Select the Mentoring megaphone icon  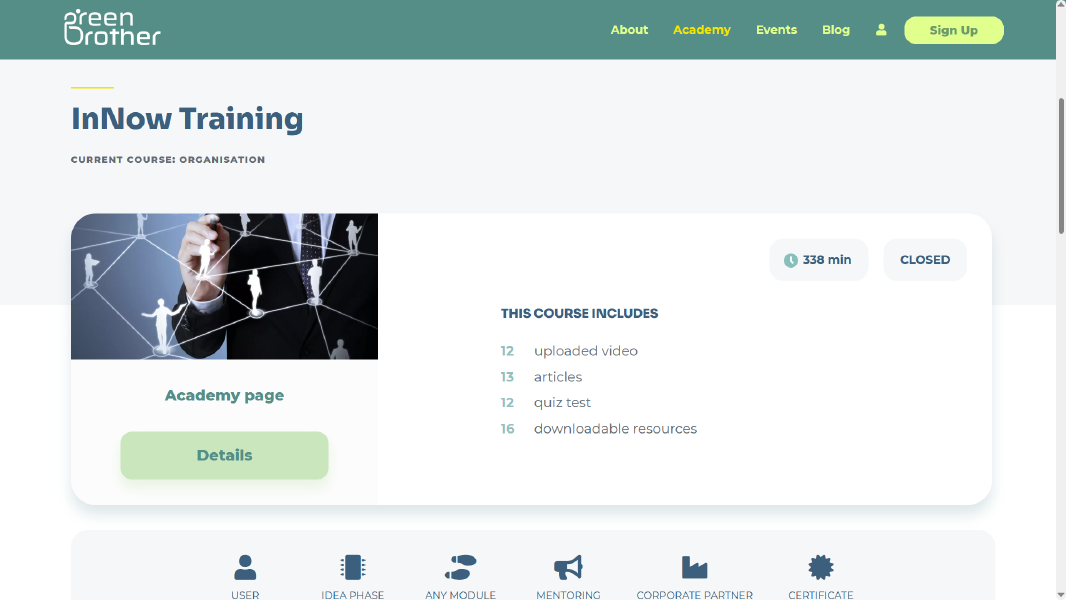[568, 567]
